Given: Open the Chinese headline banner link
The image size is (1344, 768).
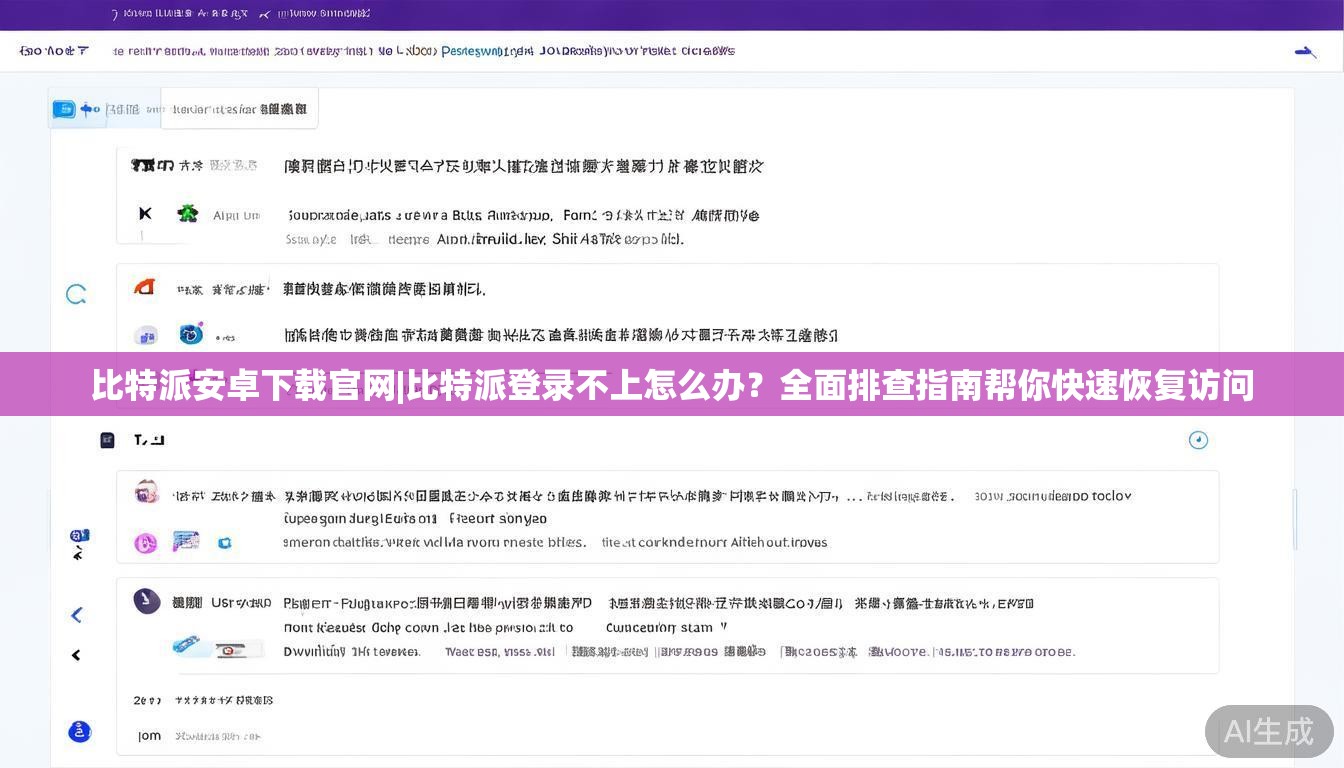Looking at the screenshot, I should click(x=672, y=385).
